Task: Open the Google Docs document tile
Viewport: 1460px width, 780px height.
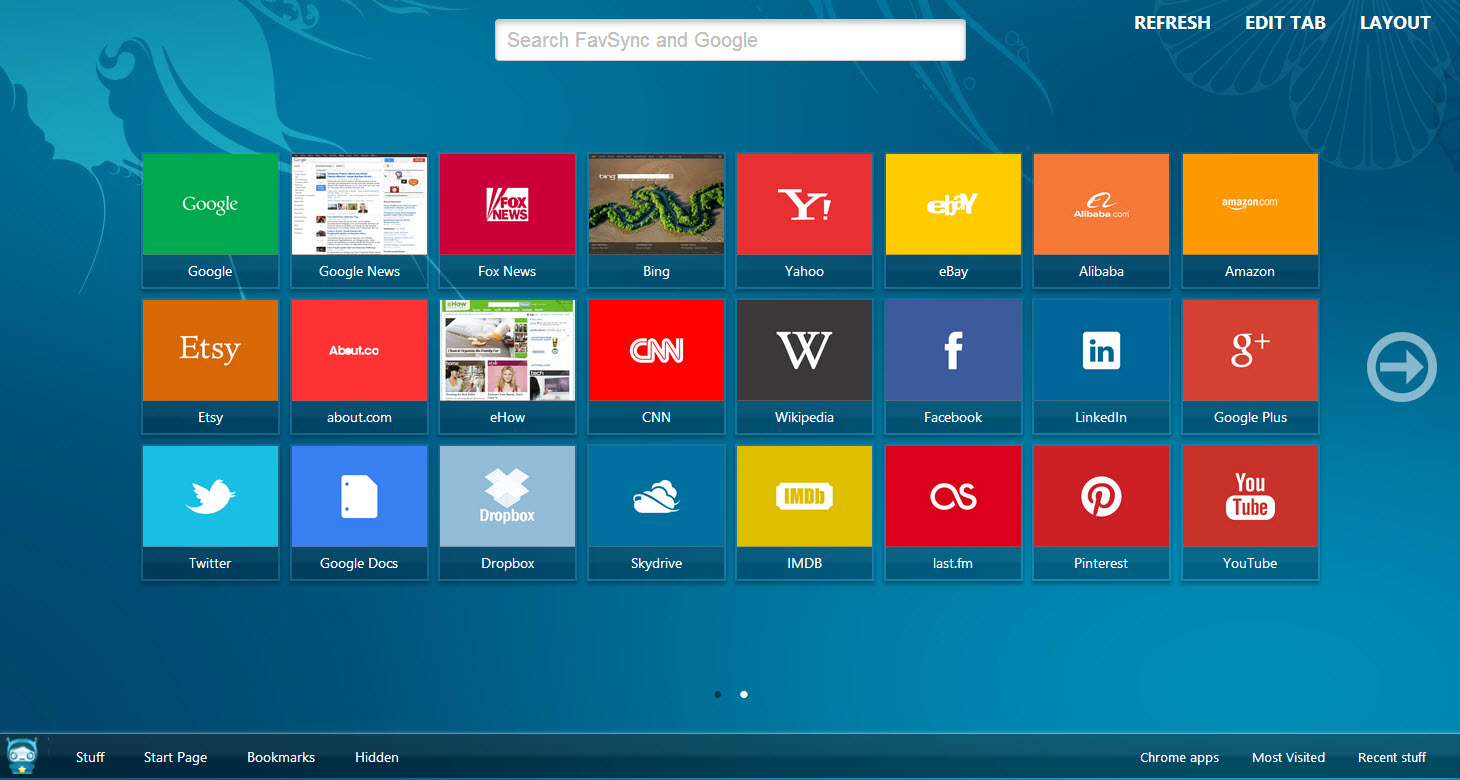Action: coord(359,497)
